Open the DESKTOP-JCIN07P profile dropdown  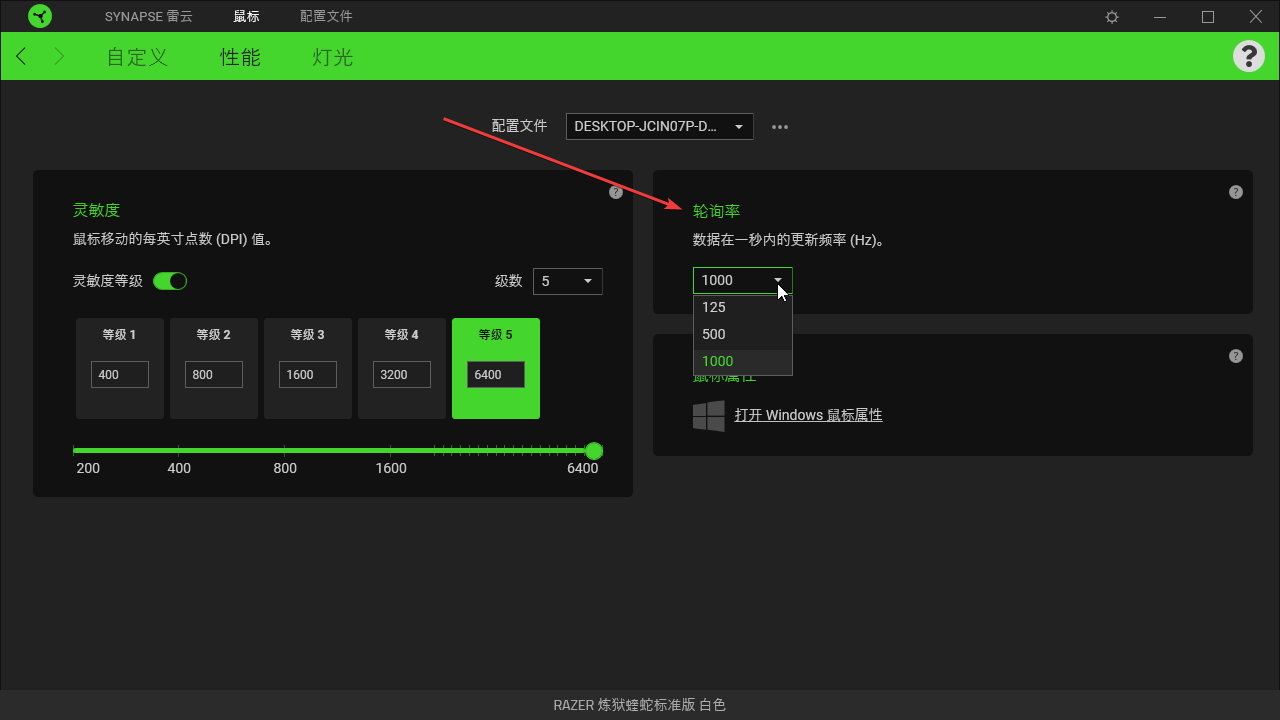pos(659,126)
